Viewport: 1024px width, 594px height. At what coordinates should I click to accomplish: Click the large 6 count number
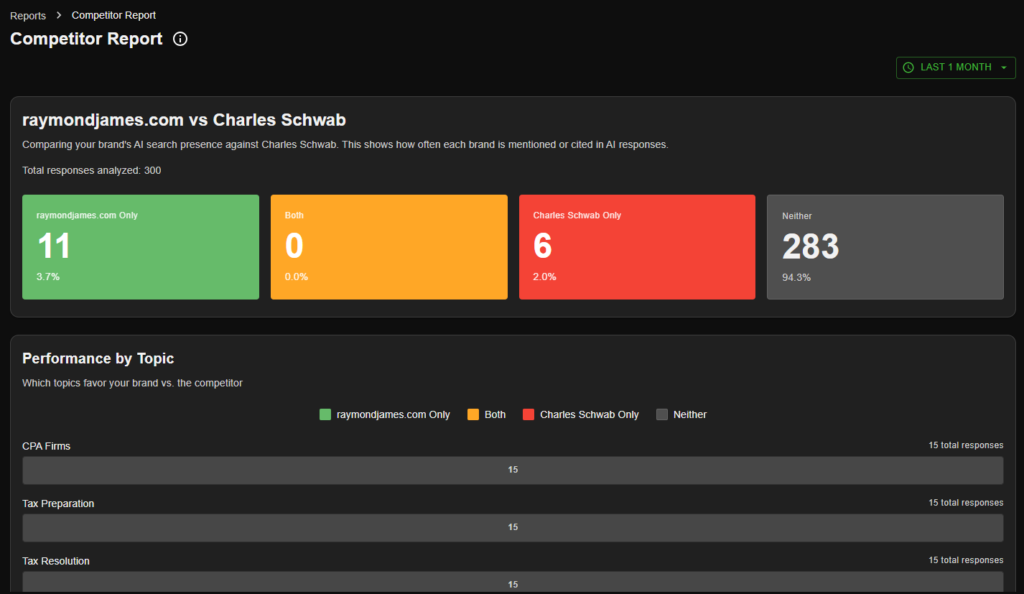click(543, 246)
